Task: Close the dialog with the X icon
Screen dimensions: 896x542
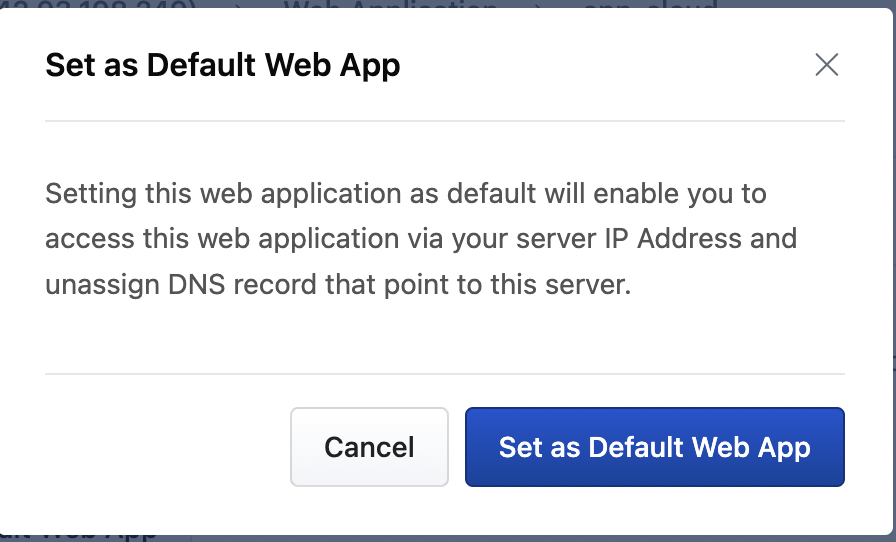Action: coord(826,66)
